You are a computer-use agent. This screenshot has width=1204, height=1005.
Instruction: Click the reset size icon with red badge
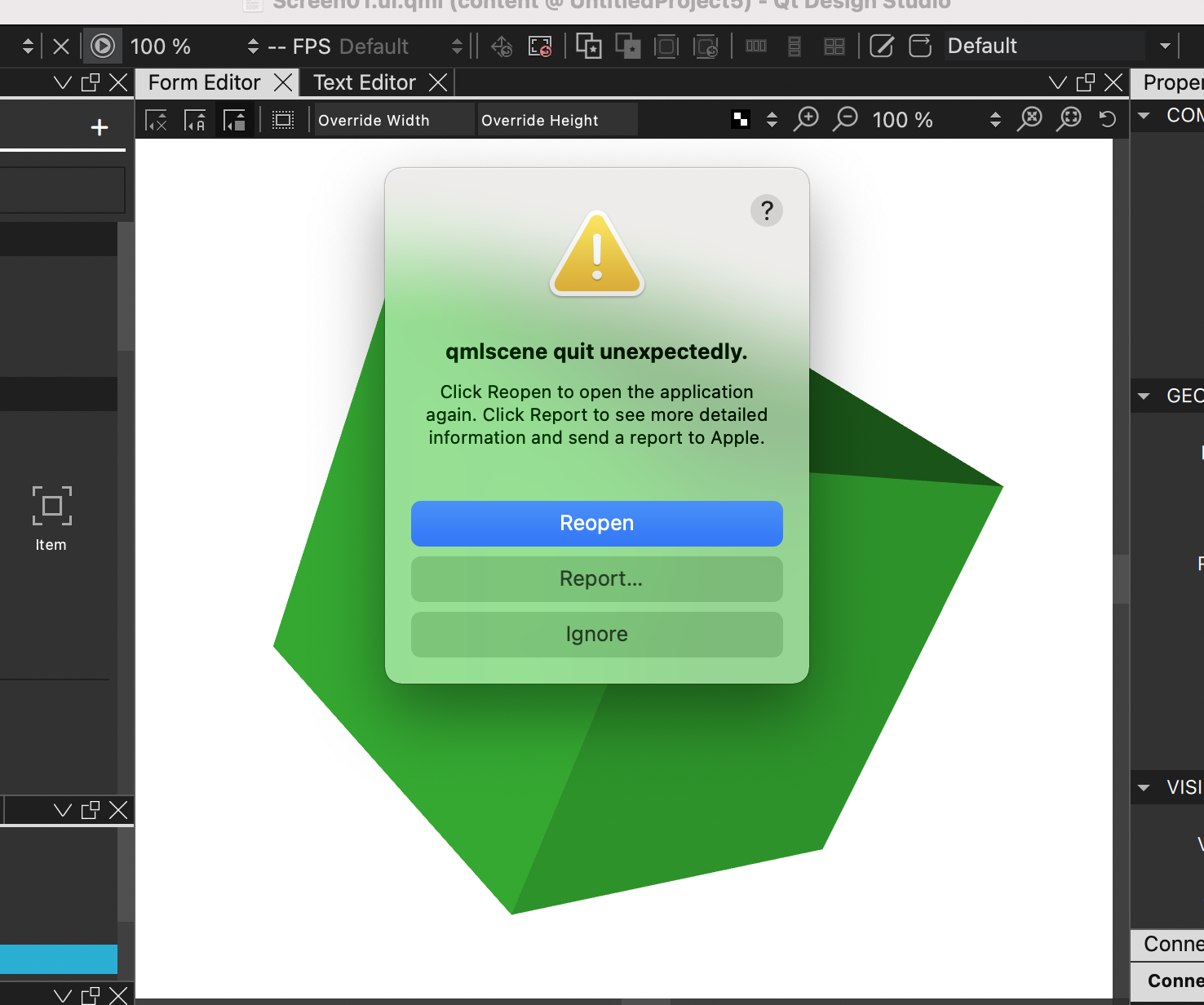click(540, 46)
